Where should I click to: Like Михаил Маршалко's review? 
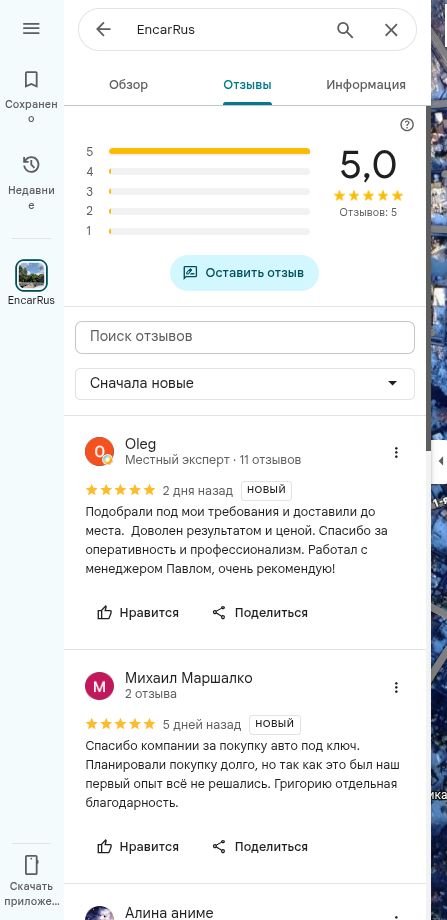[138, 847]
